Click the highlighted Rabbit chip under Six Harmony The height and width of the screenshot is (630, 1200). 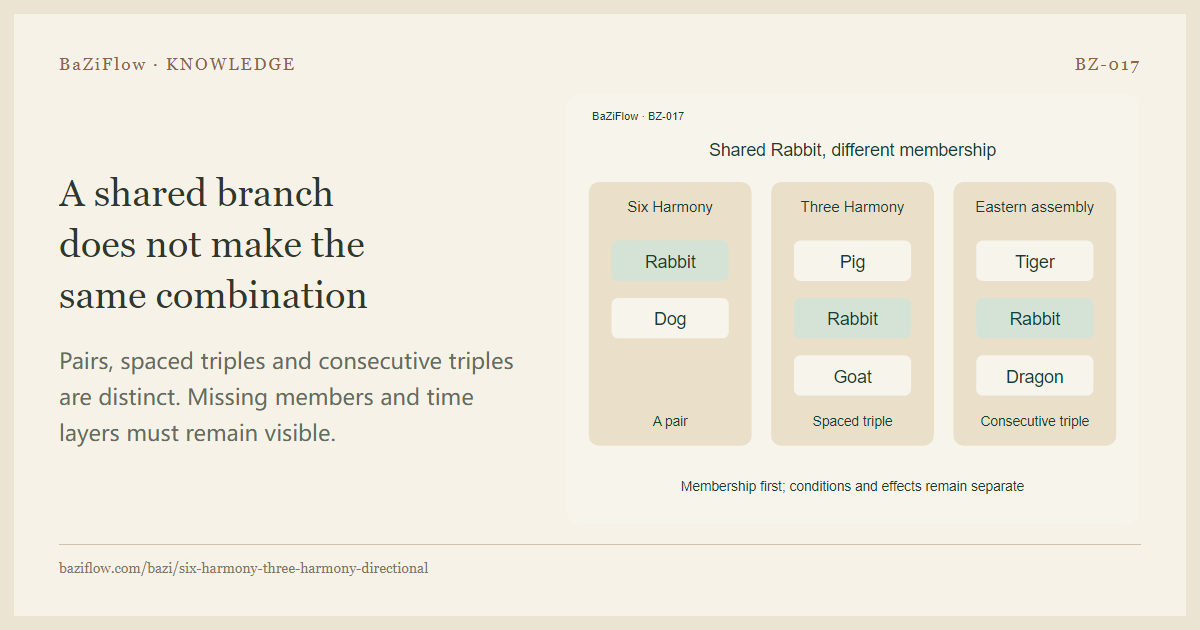[x=670, y=261]
